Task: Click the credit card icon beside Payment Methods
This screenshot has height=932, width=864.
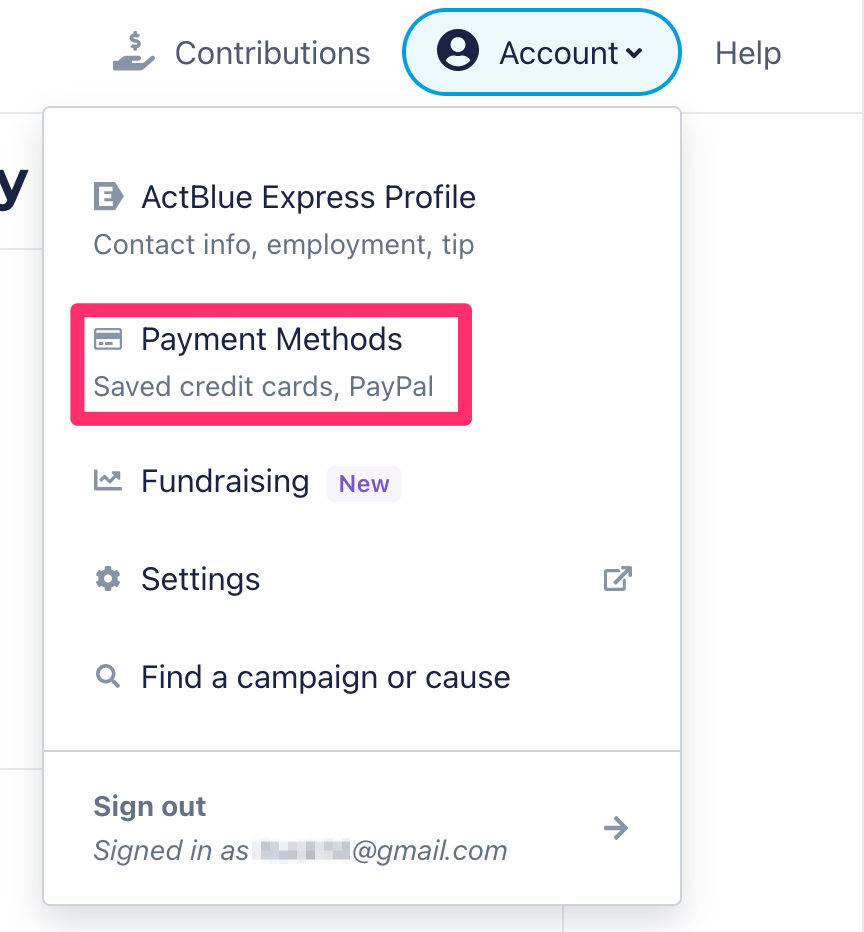Action: tap(108, 339)
